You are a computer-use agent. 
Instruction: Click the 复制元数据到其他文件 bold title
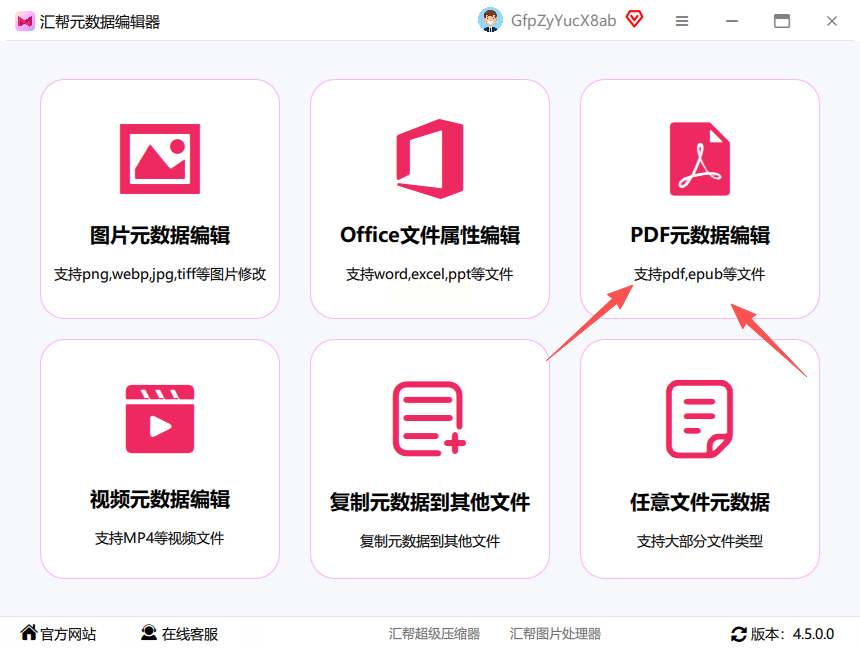[x=429, y=502]
